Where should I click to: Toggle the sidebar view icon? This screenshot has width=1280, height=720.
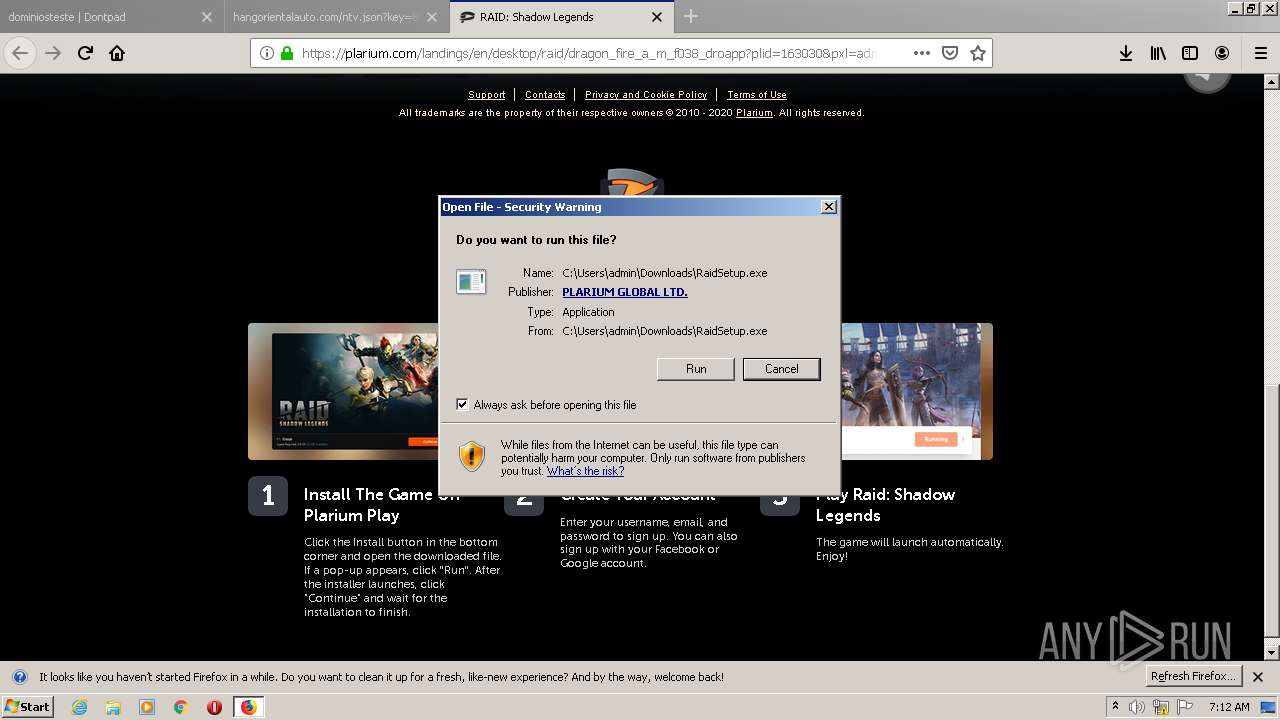tap(1190, 53)
